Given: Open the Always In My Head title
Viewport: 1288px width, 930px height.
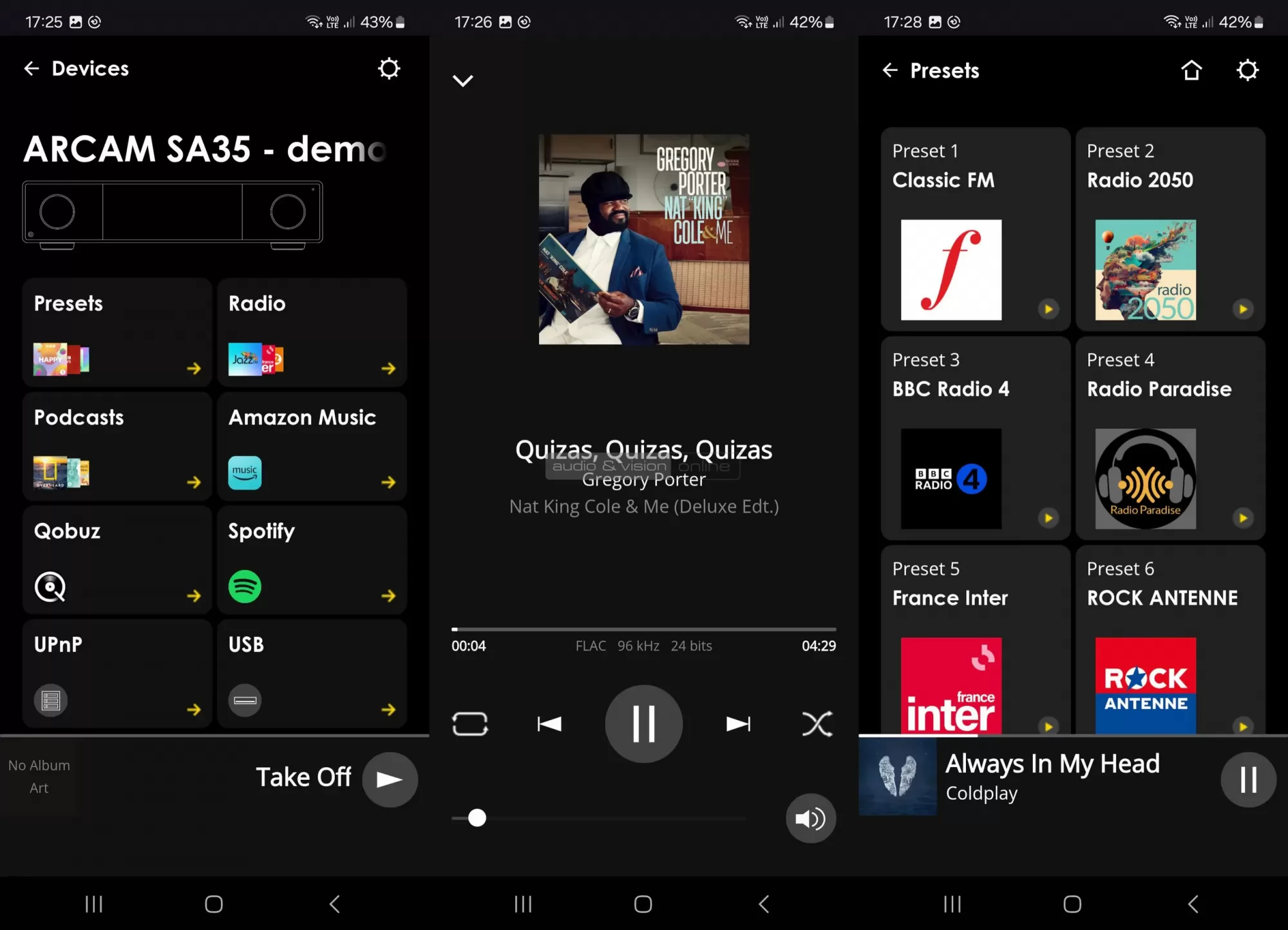Looking at the screenshot, I should (x=1052, y=764).
